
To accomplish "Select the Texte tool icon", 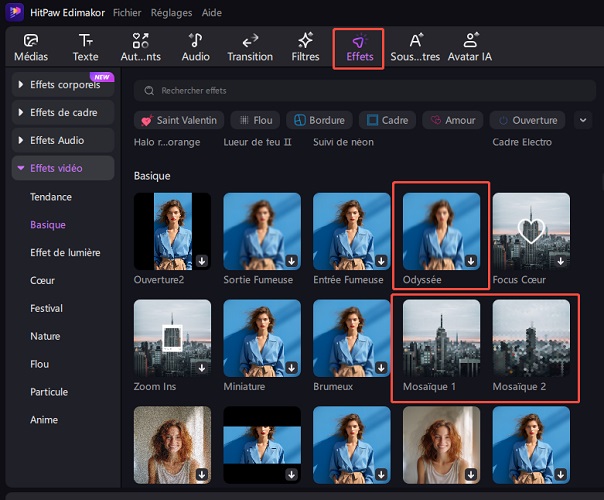I will [x=86, y=41].
